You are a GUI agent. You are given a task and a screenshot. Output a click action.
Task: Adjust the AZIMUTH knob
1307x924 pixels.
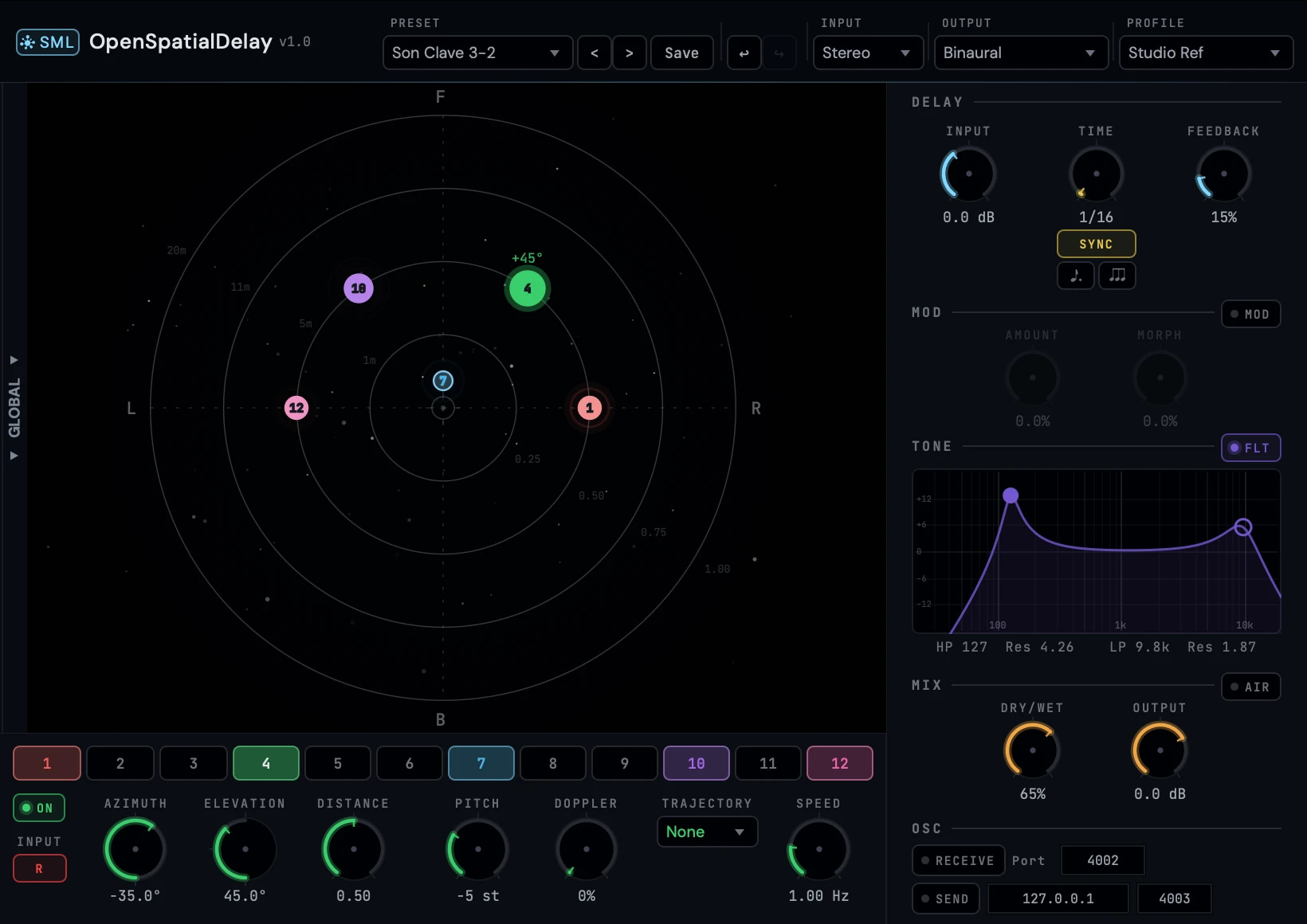[x=135, y=849]
